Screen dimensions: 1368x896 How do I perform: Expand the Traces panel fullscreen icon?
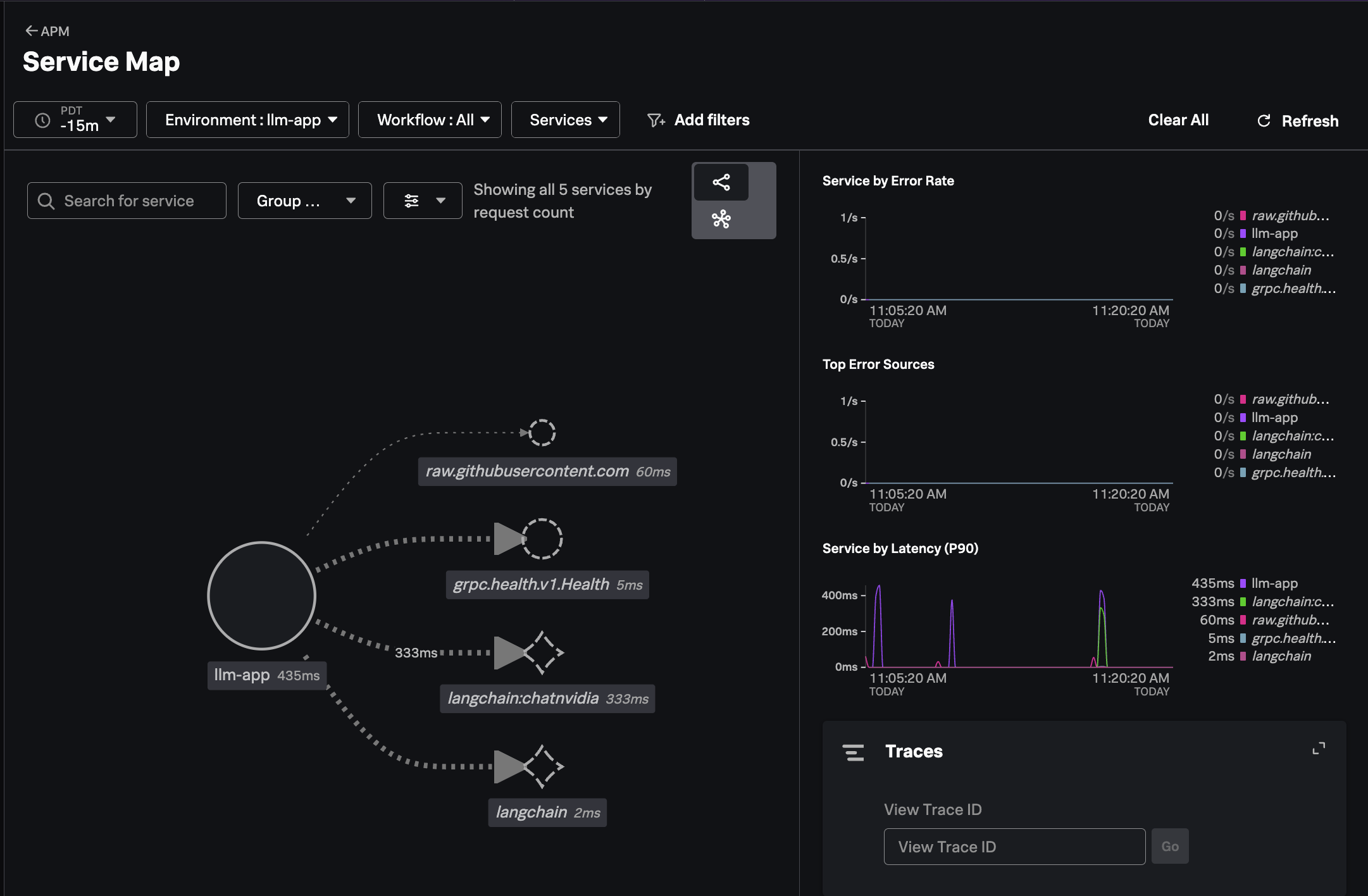1319,749
